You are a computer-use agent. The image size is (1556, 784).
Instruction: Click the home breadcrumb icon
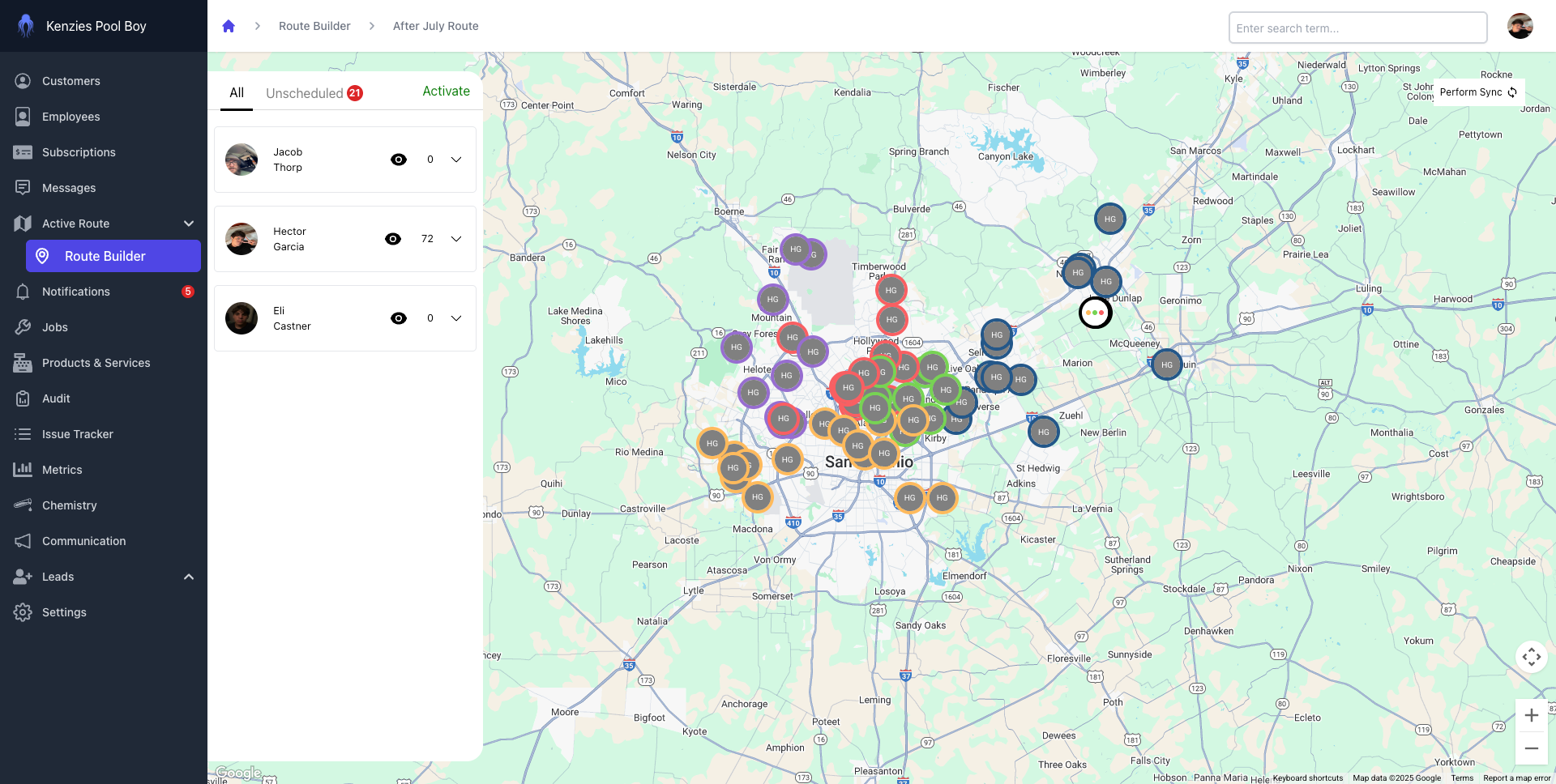pos(229,26)
